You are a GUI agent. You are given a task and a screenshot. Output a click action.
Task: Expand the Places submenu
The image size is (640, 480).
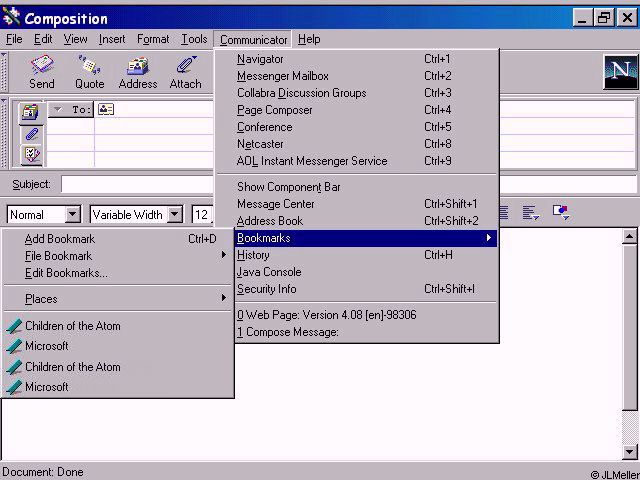pos(118,299)
